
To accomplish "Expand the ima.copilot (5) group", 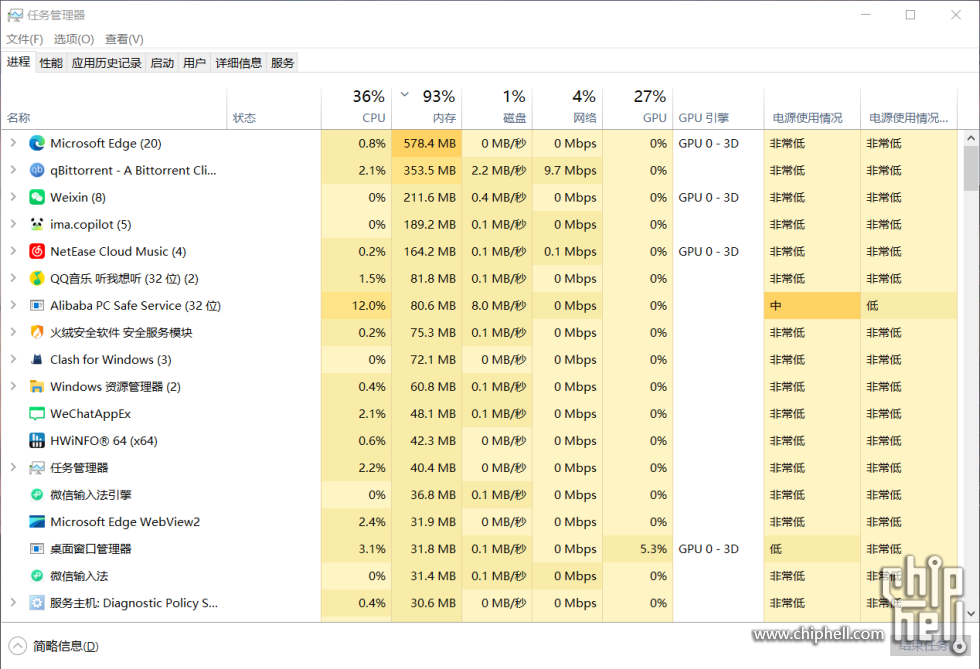I will pos(13,224).
